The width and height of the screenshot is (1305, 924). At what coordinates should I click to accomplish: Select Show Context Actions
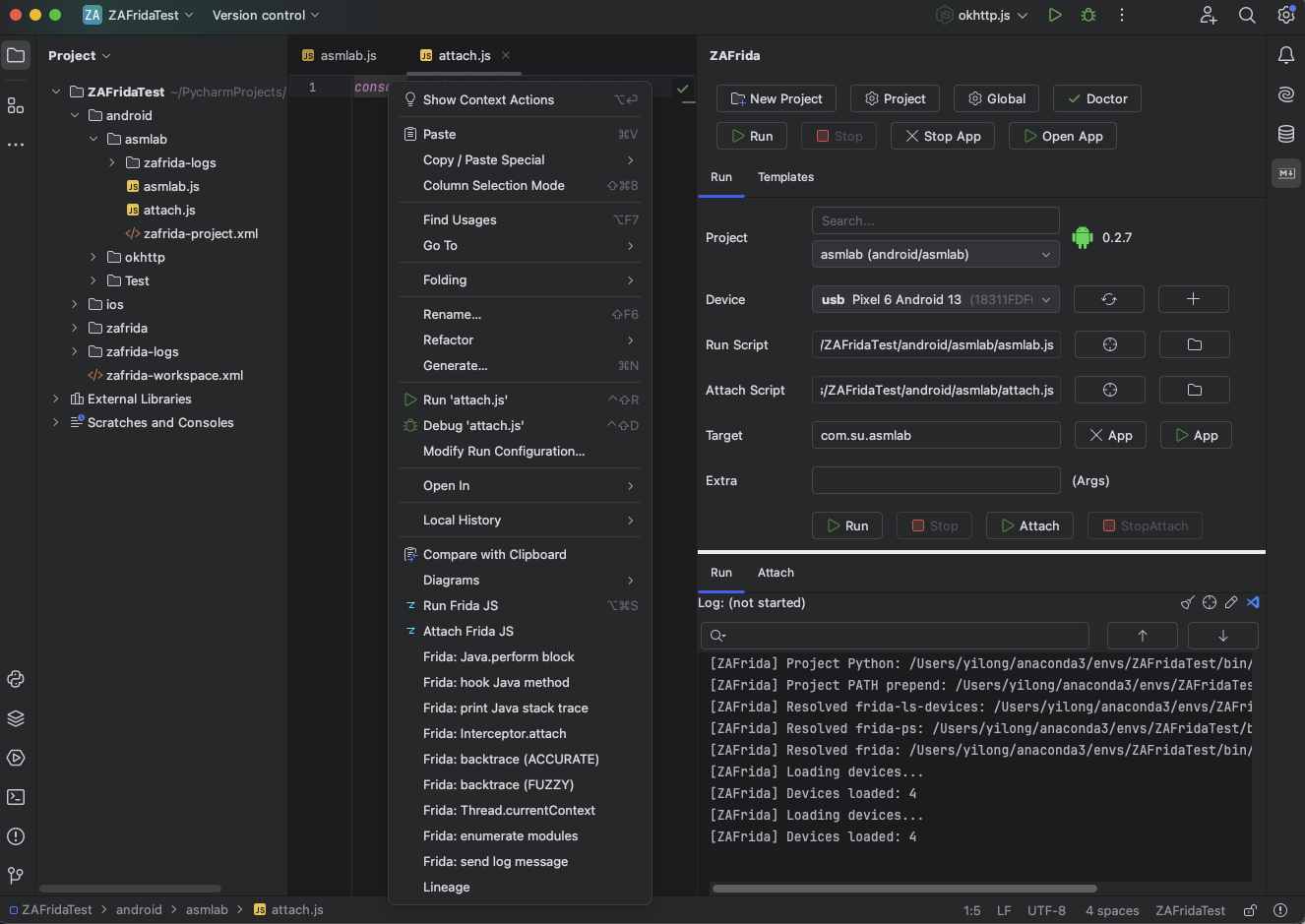(x=520, y=99)
